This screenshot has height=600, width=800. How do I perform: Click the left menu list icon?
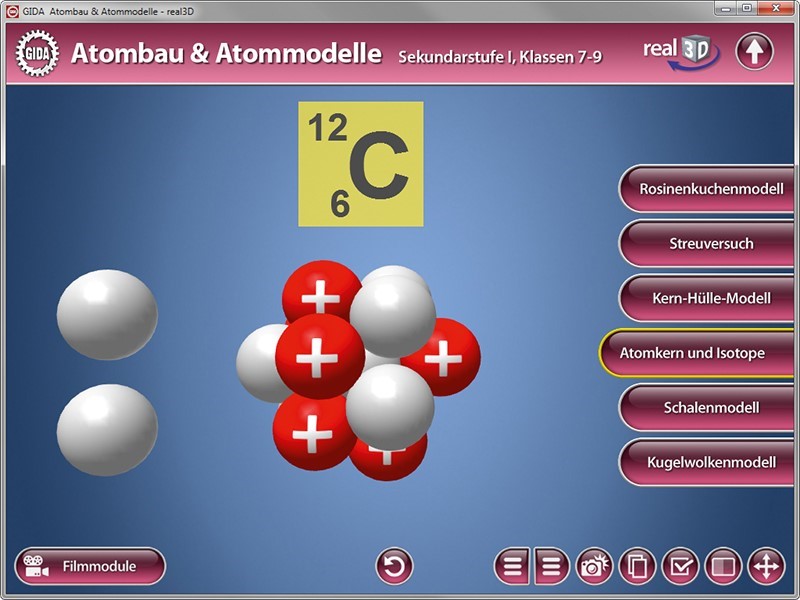(512, 567)
